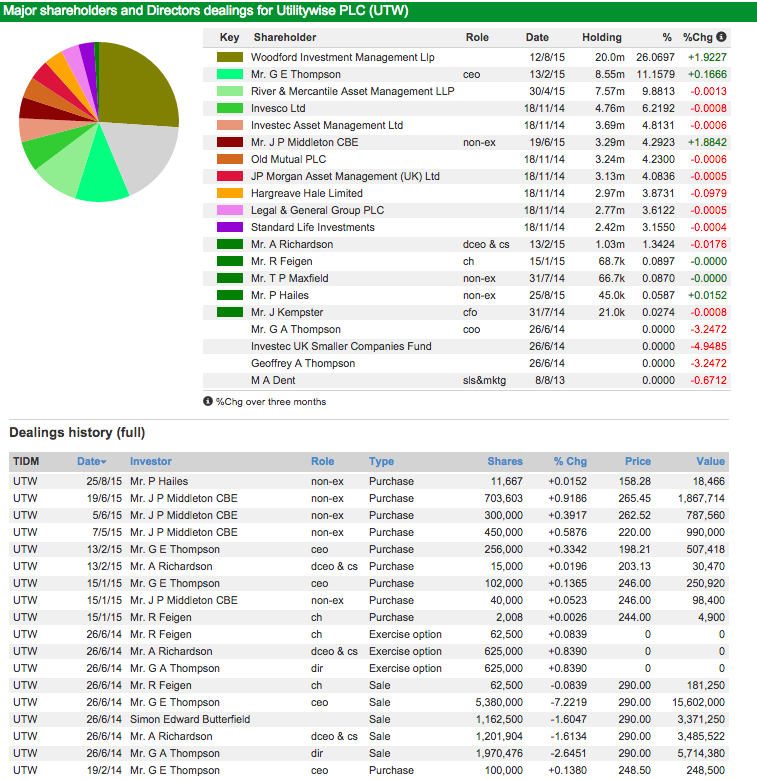Click 'Geoffrey A Thompson' shareholder name
This screenshot has width=757, height=780.
tap(303, 363)
